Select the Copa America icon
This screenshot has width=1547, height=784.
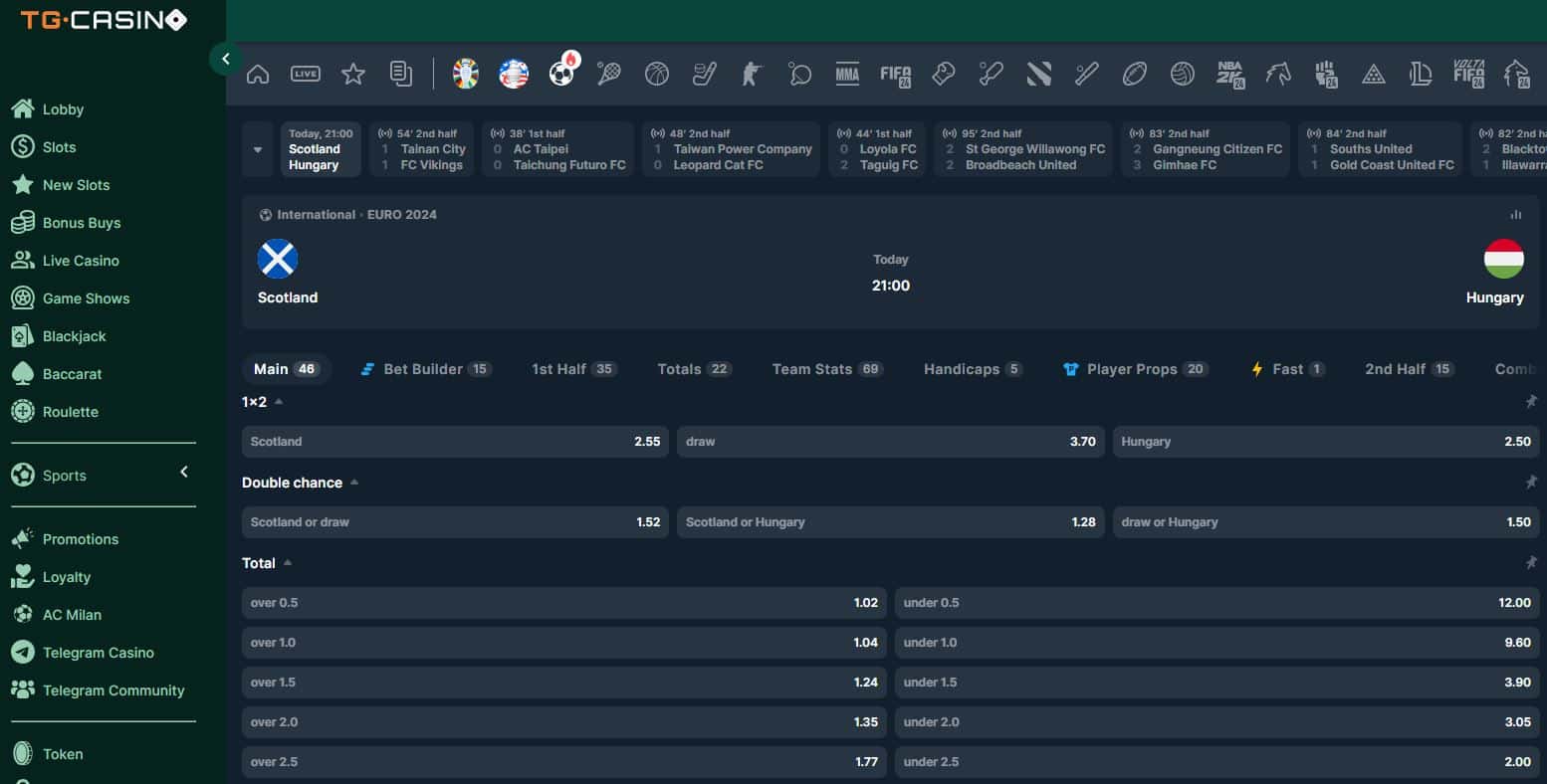tap(514, 74)
